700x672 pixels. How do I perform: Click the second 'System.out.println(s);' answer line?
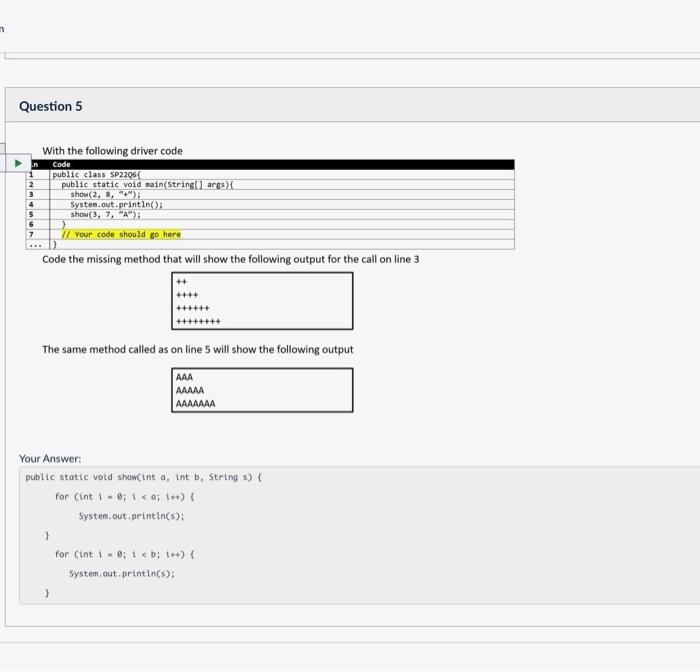point(122,574)
